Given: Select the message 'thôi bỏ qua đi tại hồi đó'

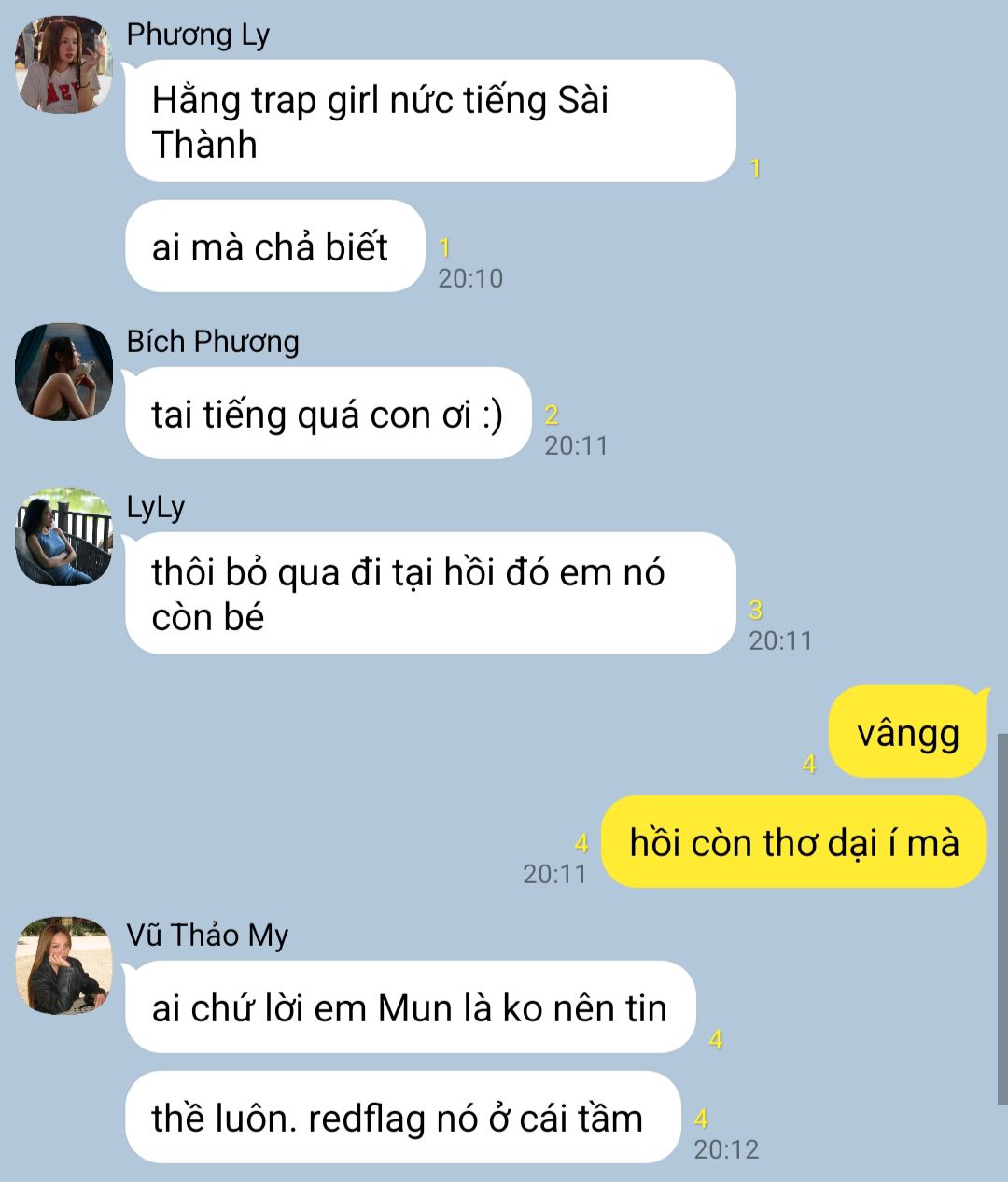Looking at the screenshot, I should (430, 594).
